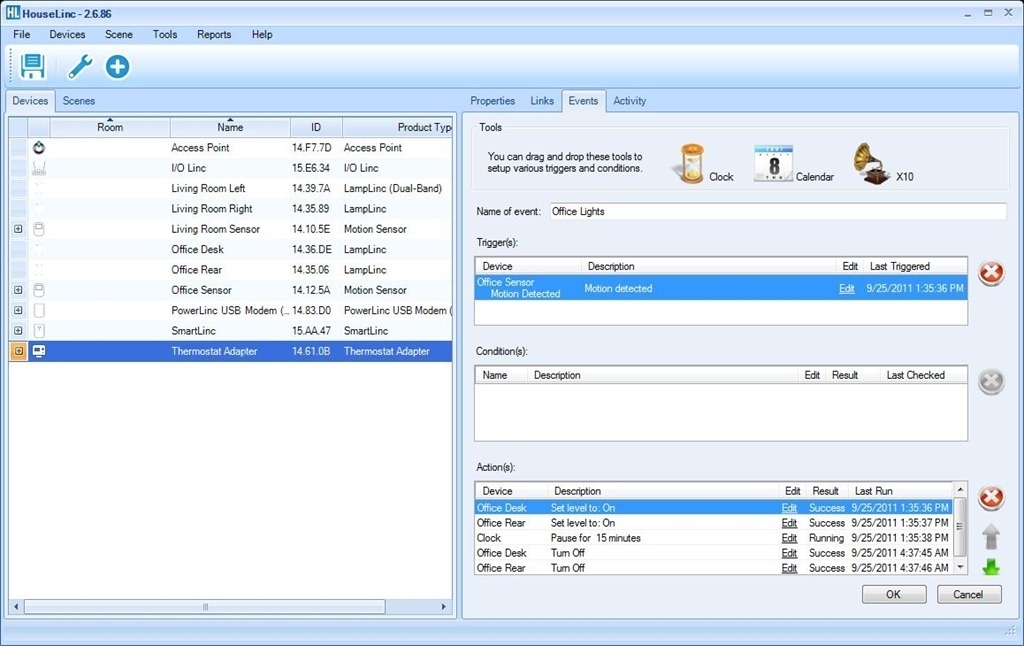Select the X10 gramophone tool icon
The image size is (1024, 646).
(872, 164)
